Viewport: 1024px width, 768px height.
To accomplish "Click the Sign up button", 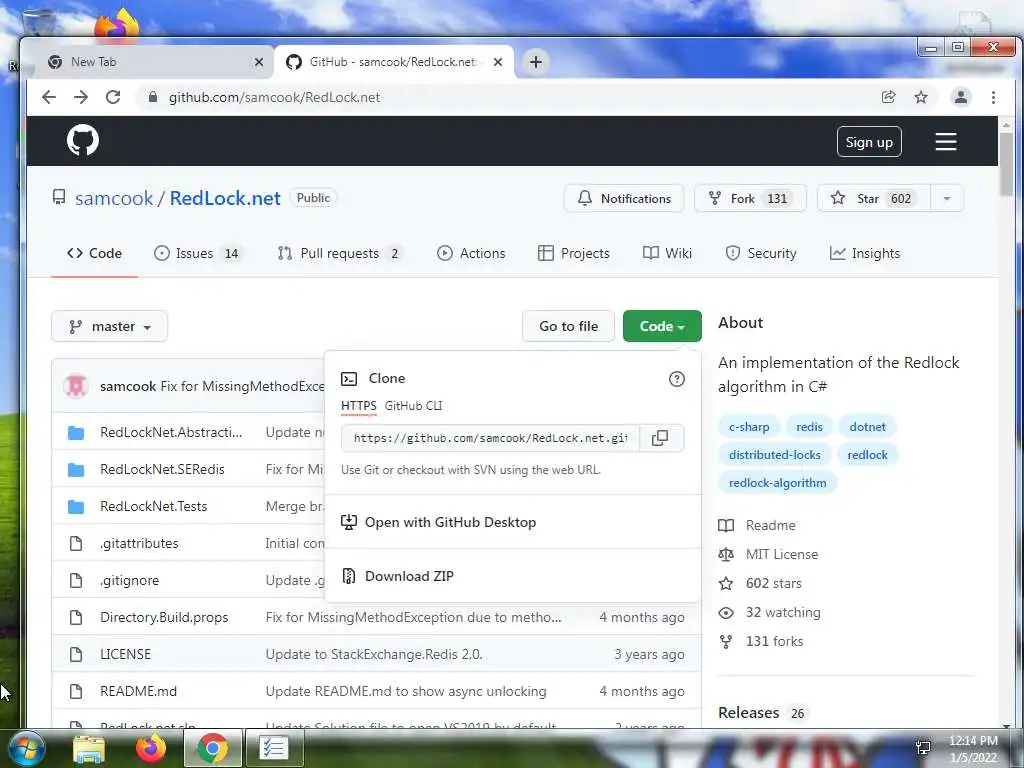I will (869, 142).
